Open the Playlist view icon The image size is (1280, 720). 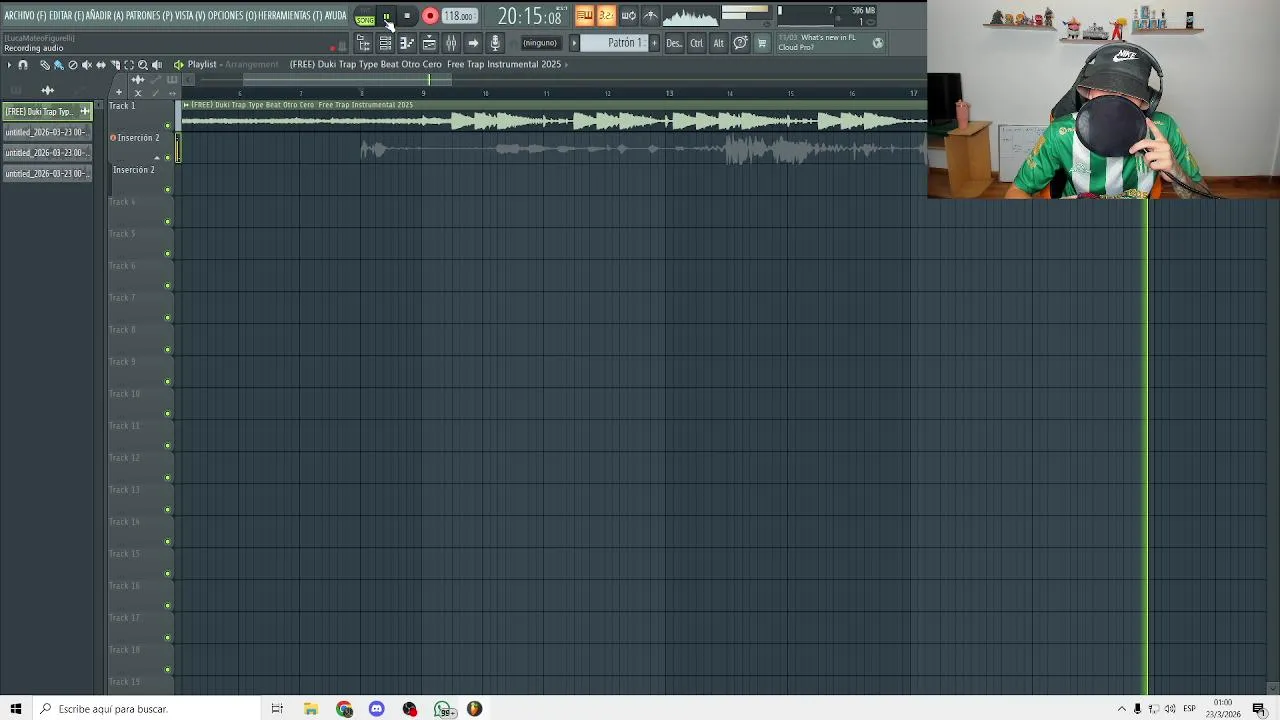click(429, 43)
